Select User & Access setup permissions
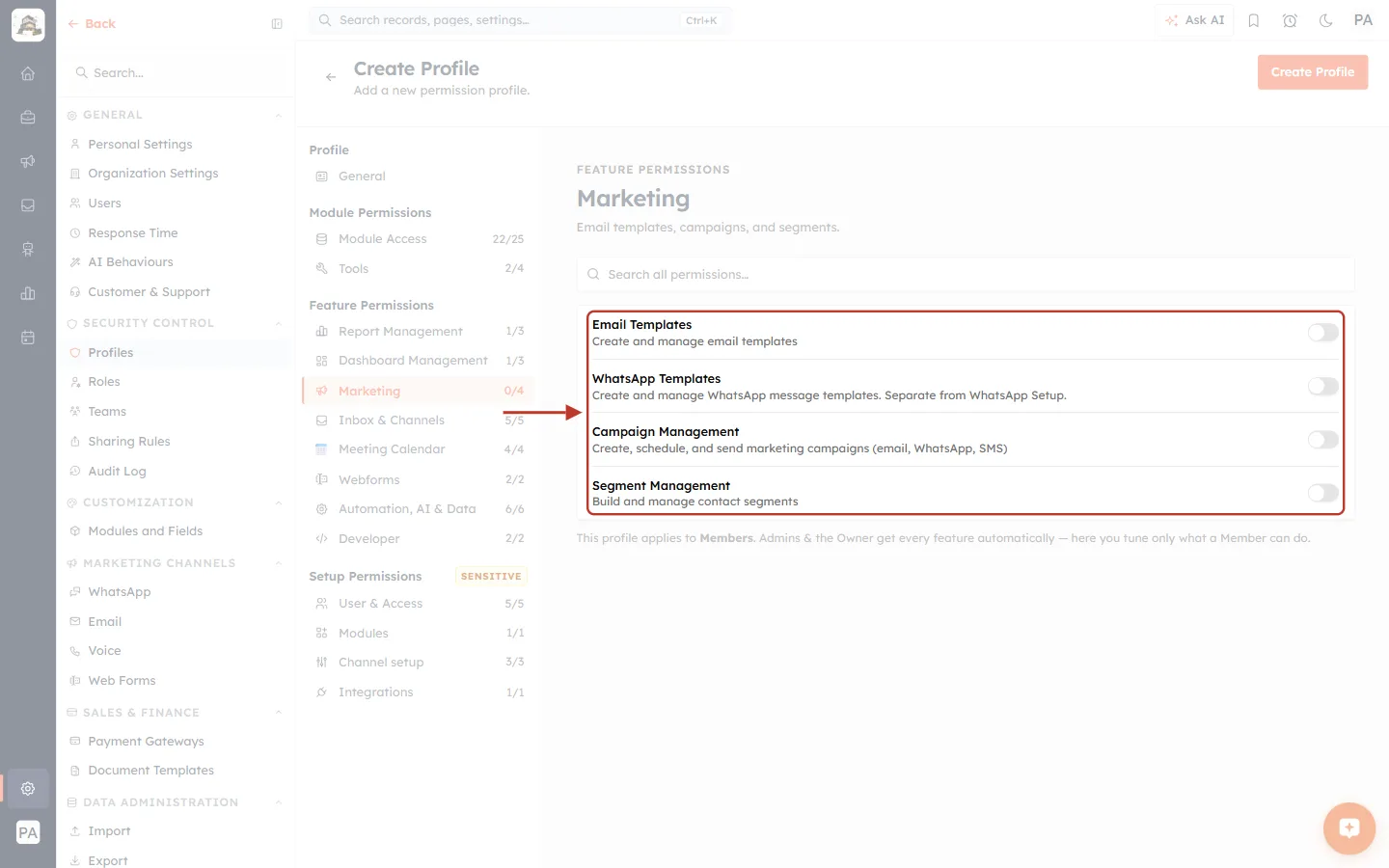Image resolution: width=1389 pixels, height=868 pixels. point(419,604)
